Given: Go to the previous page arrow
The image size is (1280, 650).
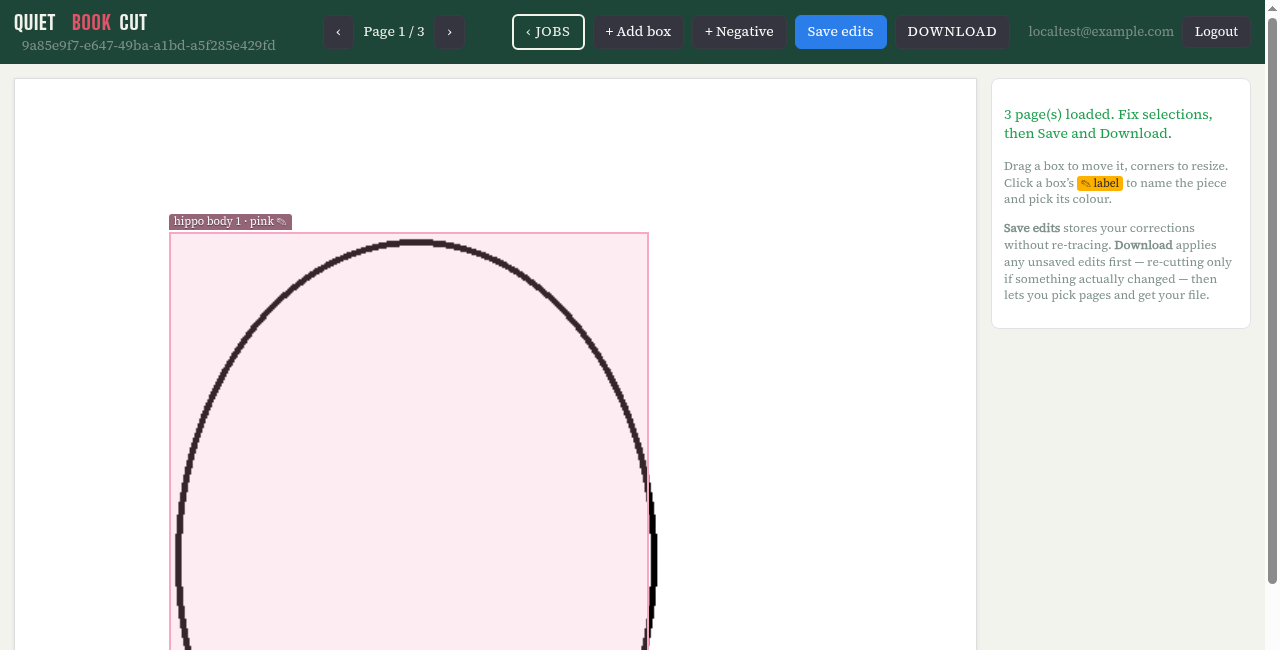Looking at the screenshot, I should point(338,32).
